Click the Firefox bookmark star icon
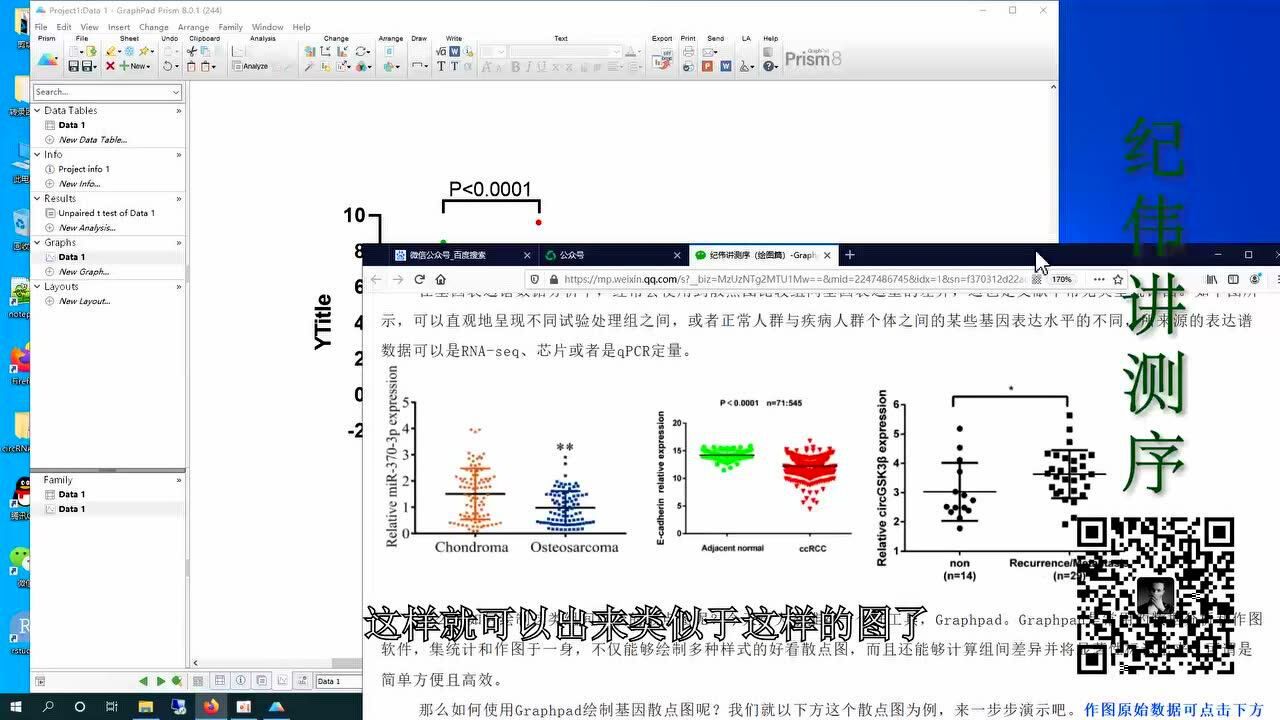The image size is (1280, 720). tap(1118, 280)
